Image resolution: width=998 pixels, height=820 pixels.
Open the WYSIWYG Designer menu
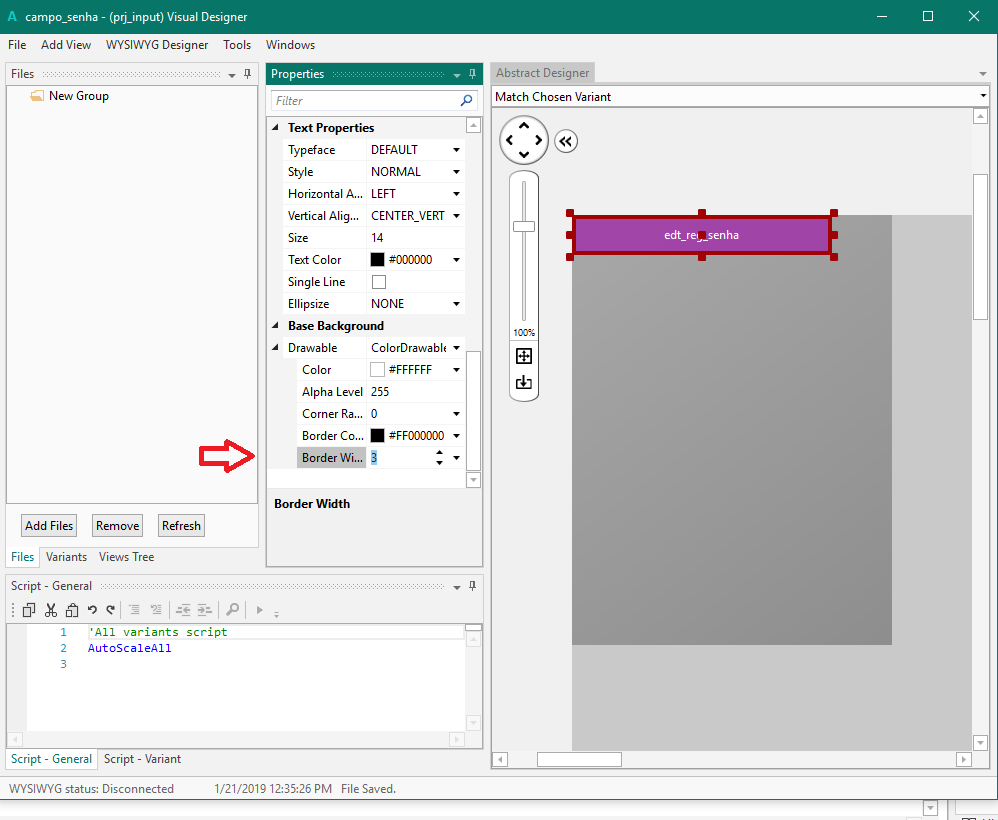[x=157, y=45]
